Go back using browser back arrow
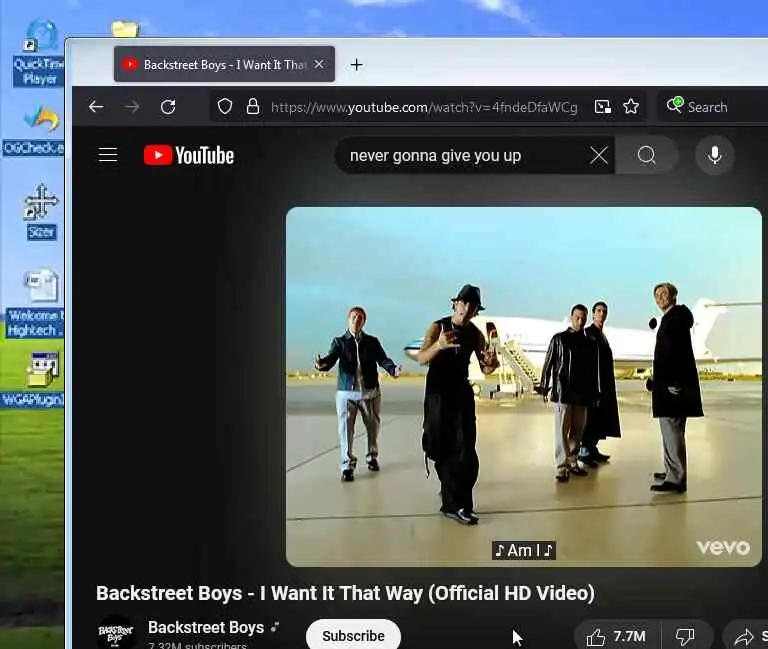The width and height of the screenshot is (768, 649). [x=96, y=106]
